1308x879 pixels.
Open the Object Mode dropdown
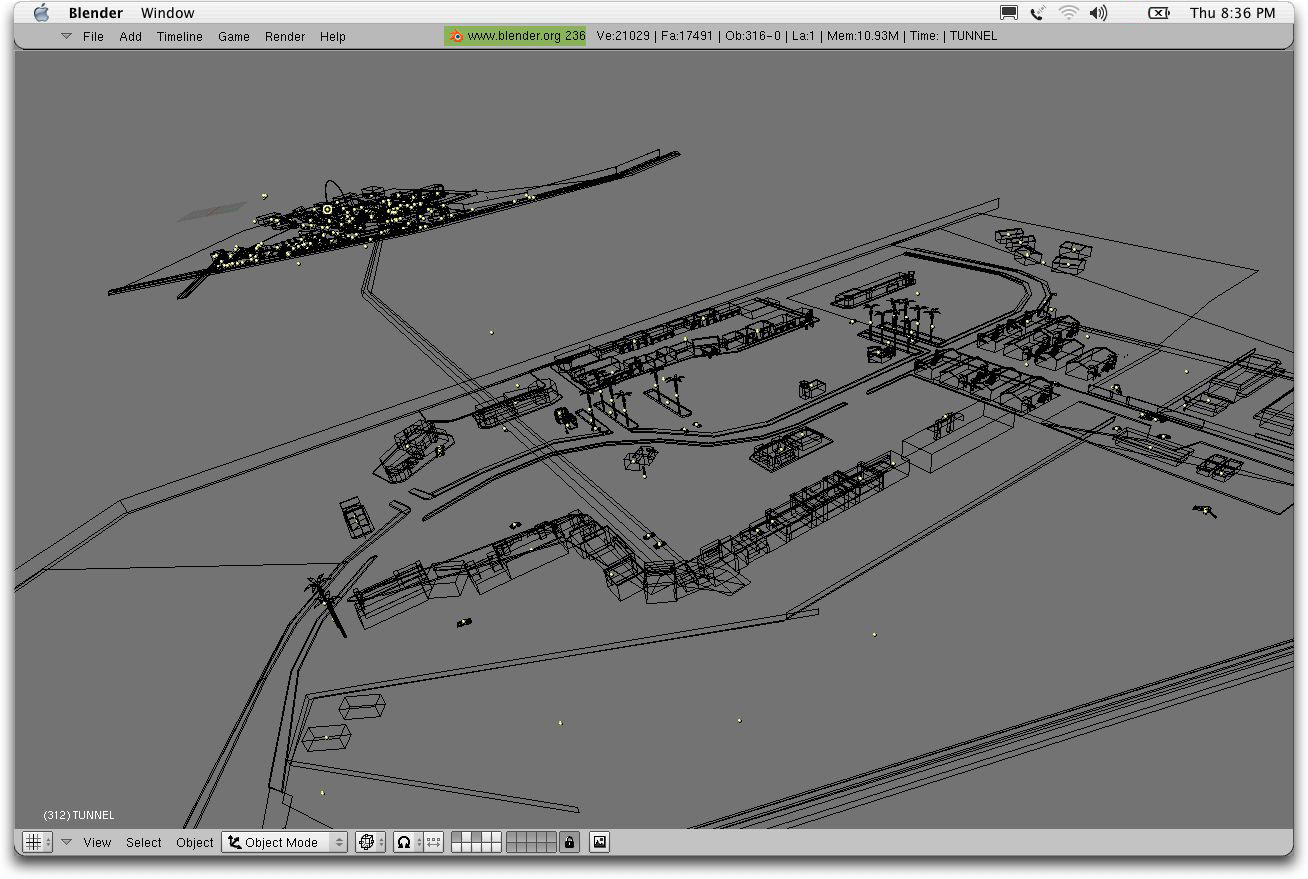[284, 842]
